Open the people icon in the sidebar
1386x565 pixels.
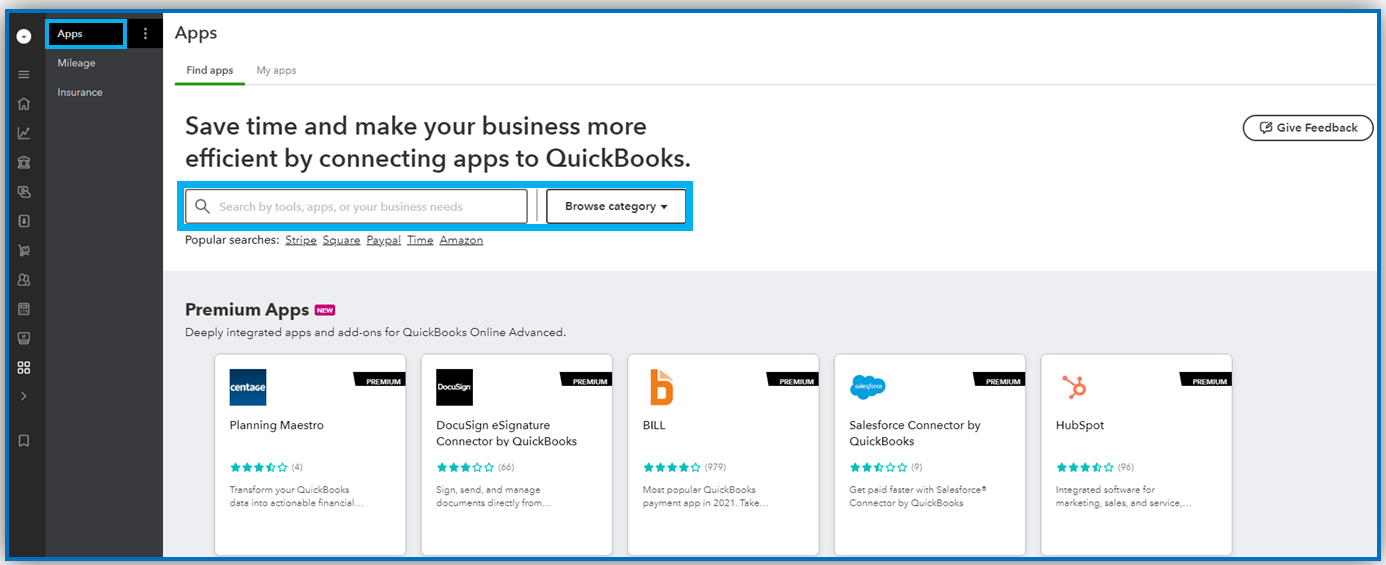[x=24, y=280]
